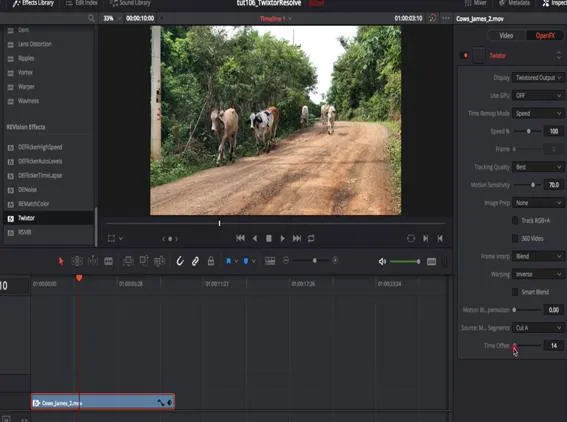Click the match frame icon below viewer

411,238
